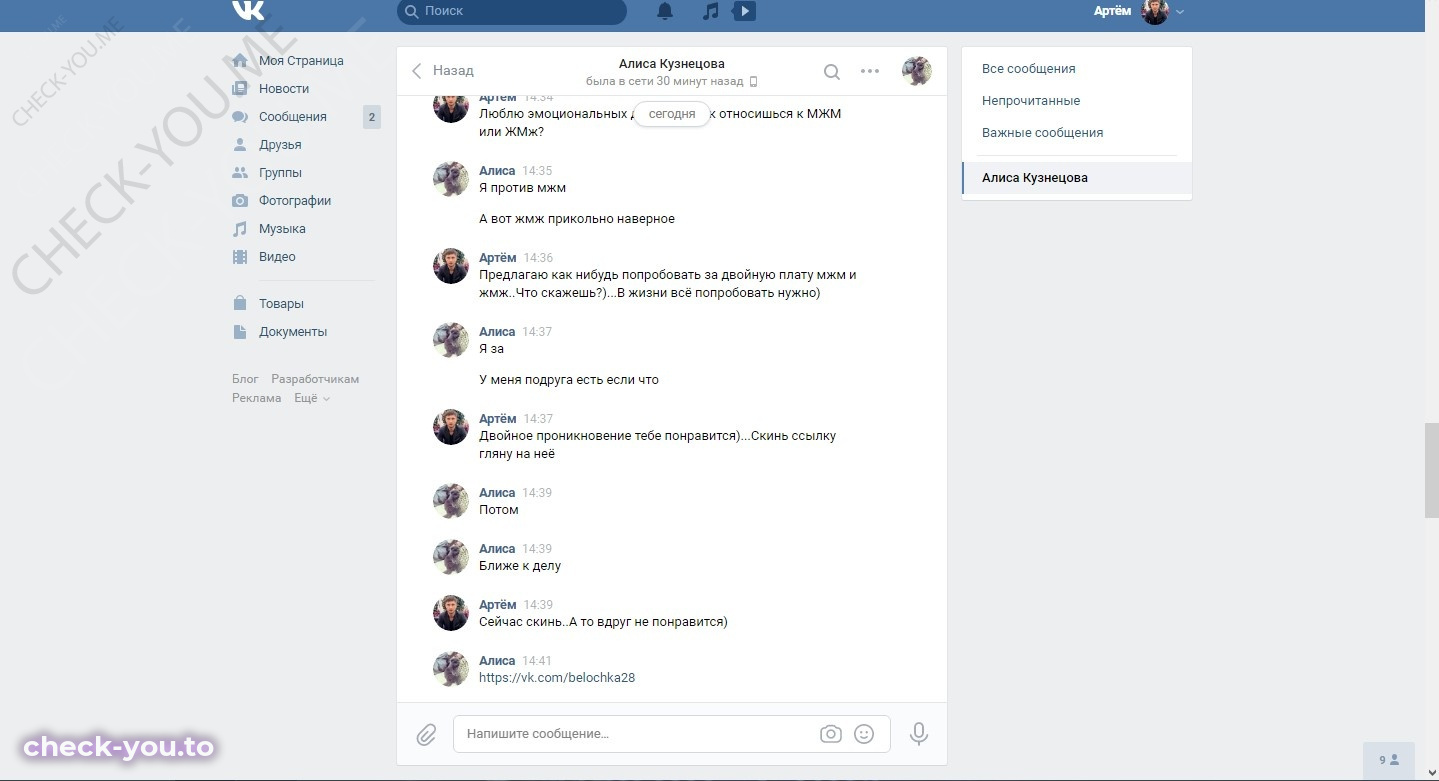Open Музыка in sidebar

click(x=282, y=229)
